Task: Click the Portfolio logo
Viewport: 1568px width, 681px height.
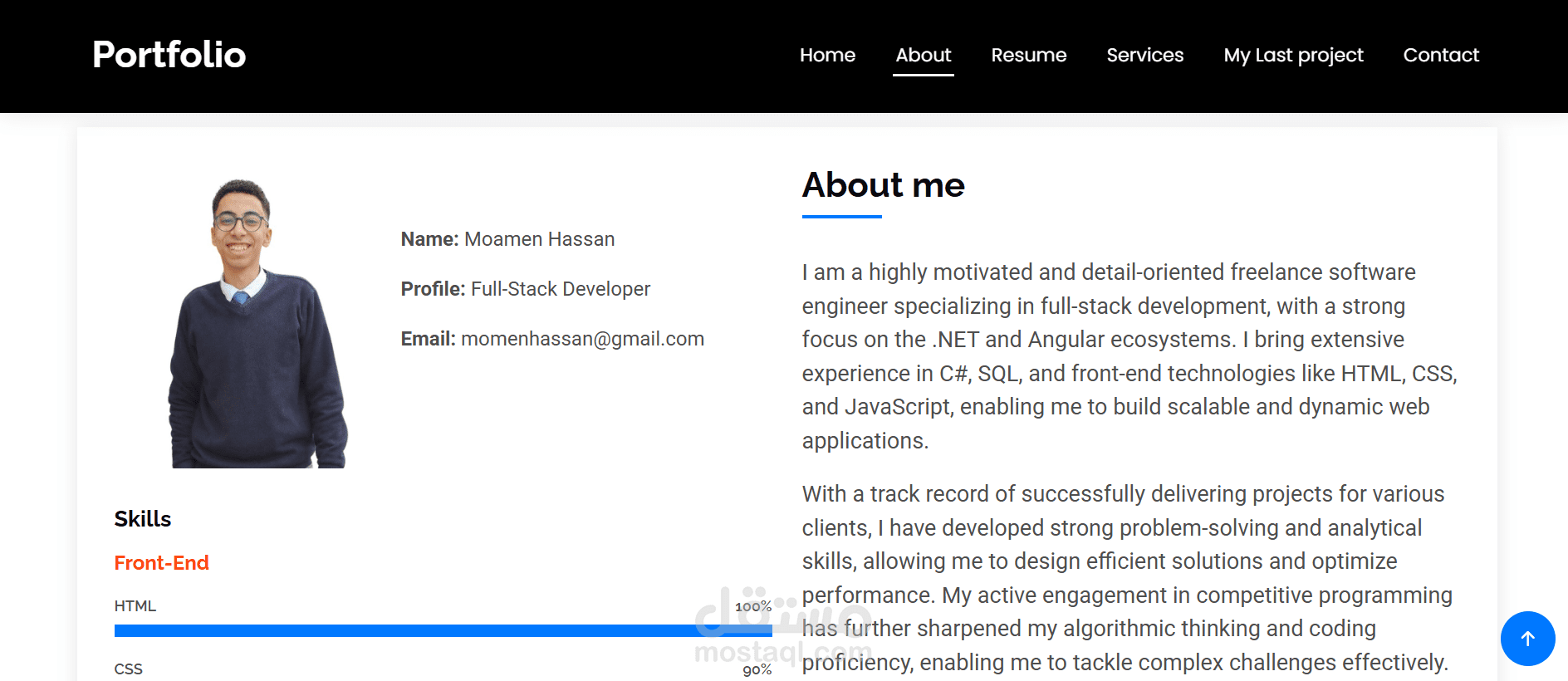Action: (x=169, y=55)
